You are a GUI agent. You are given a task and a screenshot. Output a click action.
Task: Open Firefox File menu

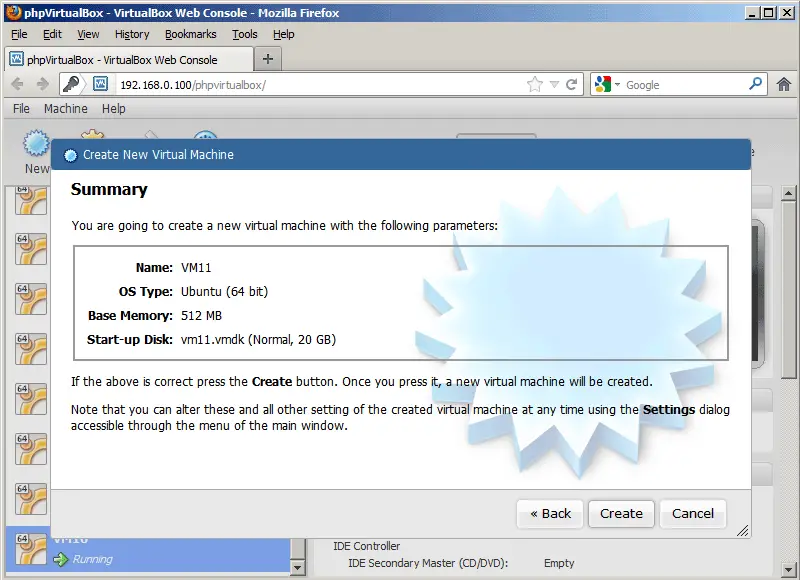pos(19,34)
